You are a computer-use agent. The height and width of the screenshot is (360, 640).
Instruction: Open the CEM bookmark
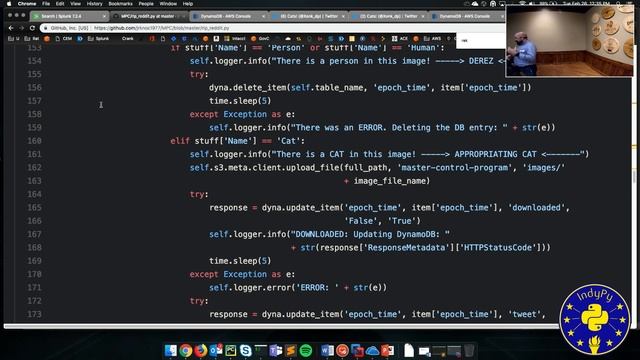[x=64, y=39]
